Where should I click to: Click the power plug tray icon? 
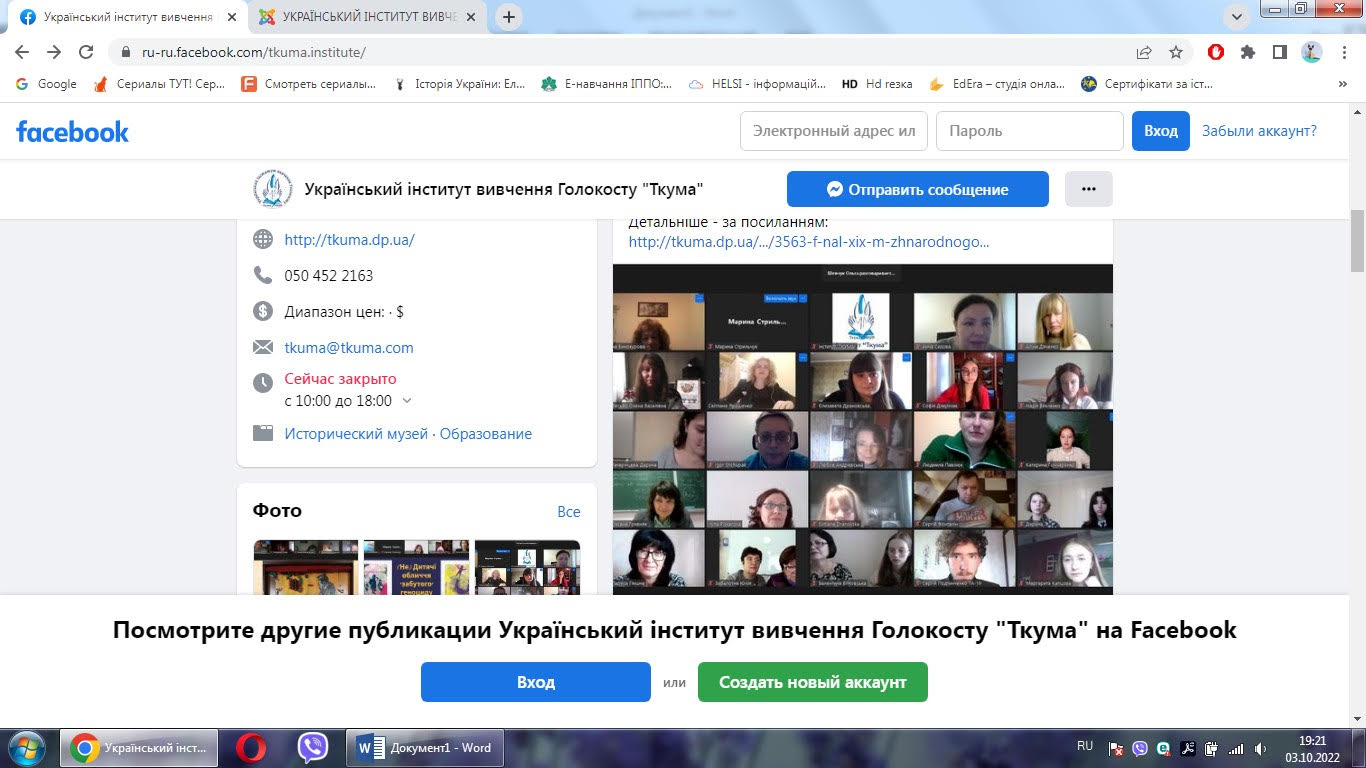tap(1211, 748)
